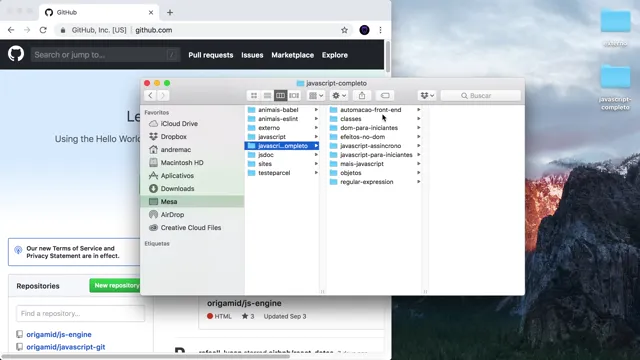Reload the GitHub page
The height and width of the screenshot is (360, 640).
pos(43,30)
